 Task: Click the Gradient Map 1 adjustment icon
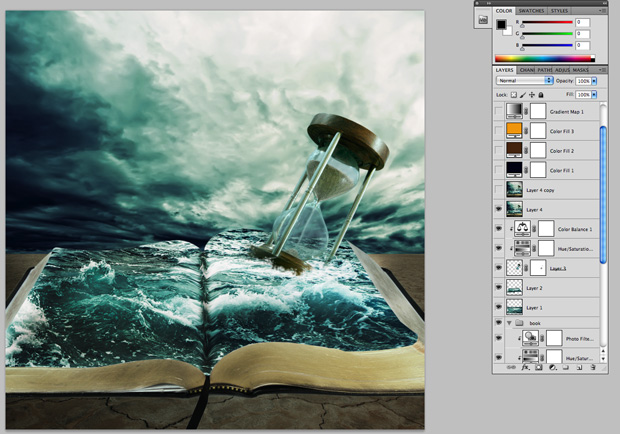point(514,111)
